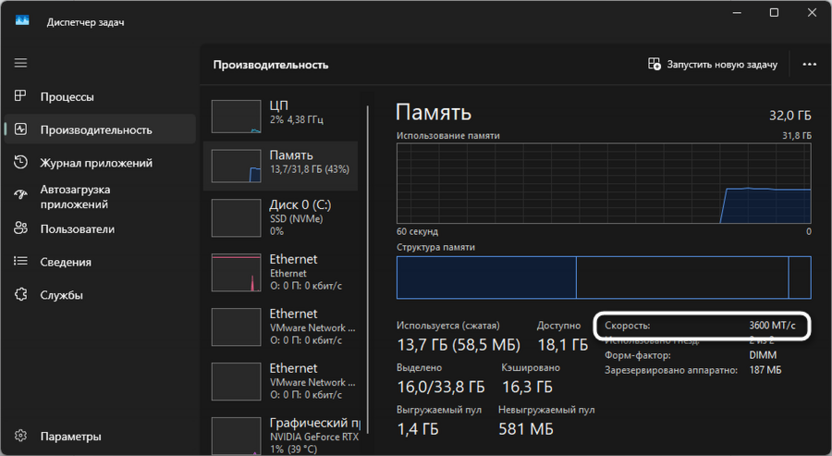Select the Память performance item
Viewport: 832px width, 456px height.
(280, 166)
